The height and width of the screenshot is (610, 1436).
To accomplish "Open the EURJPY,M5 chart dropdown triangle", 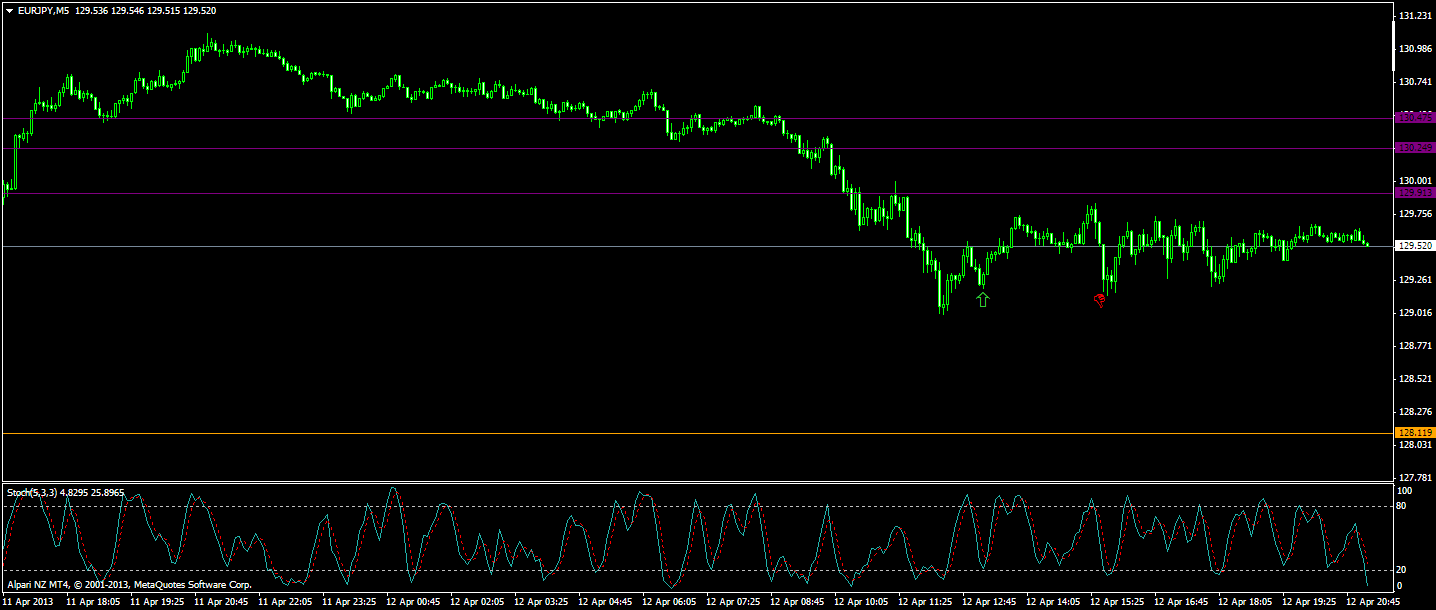I will coord(9,10).
